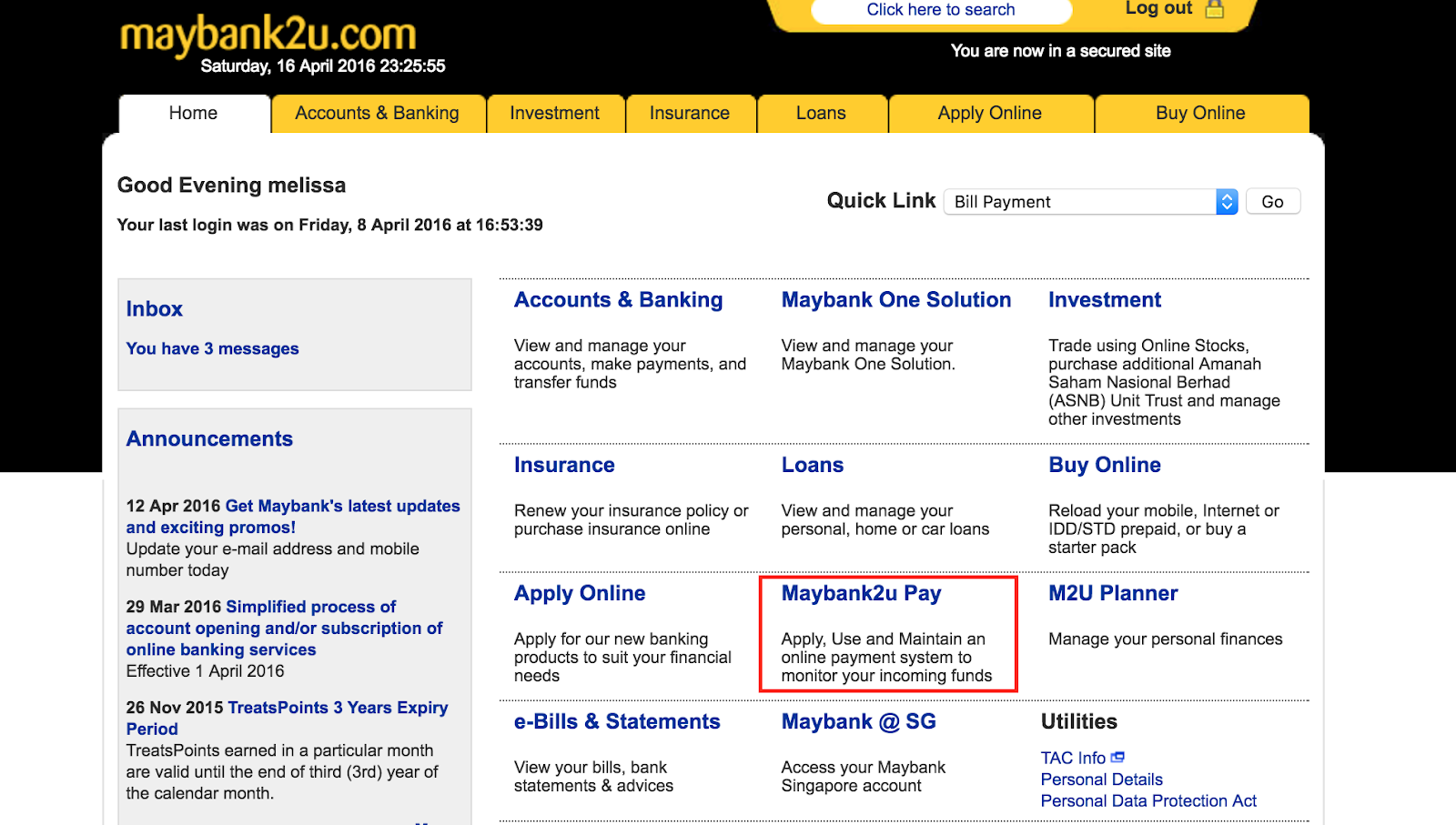1456x825 pixels.
Task: Click the 'Click here to search' field
Action: 941,10
